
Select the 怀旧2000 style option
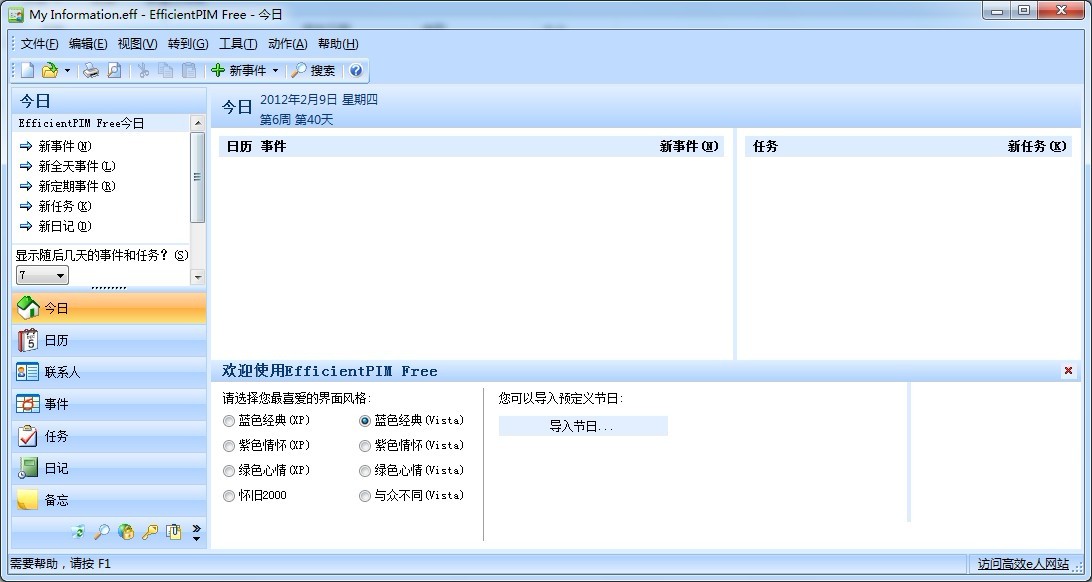tap(230, 496)
